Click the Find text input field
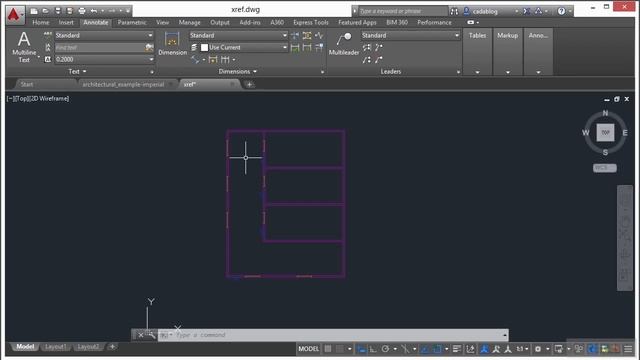 pyautogui.click(x=100, y=47)
